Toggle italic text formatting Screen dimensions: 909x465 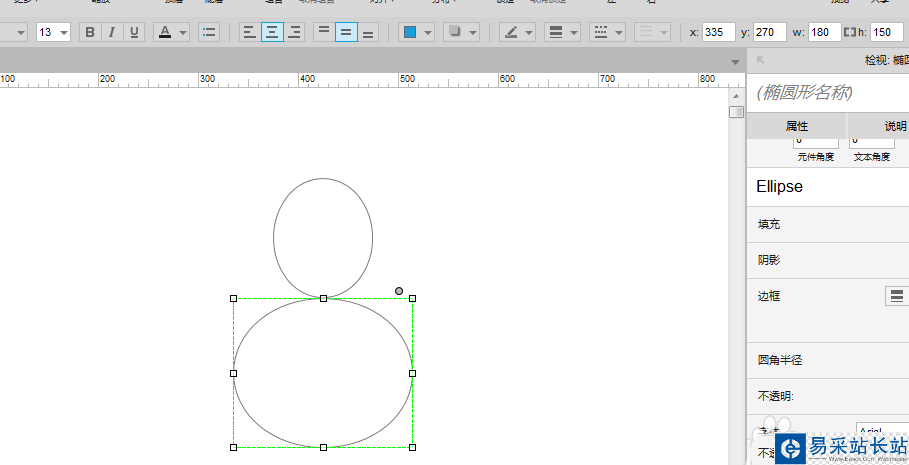[x=112, y=32]
